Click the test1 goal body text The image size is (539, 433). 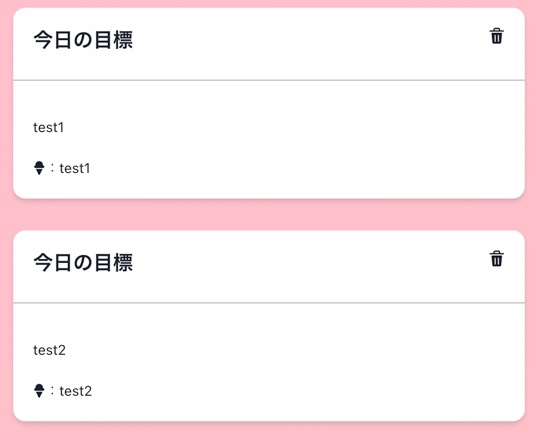[x=48, y=127]
